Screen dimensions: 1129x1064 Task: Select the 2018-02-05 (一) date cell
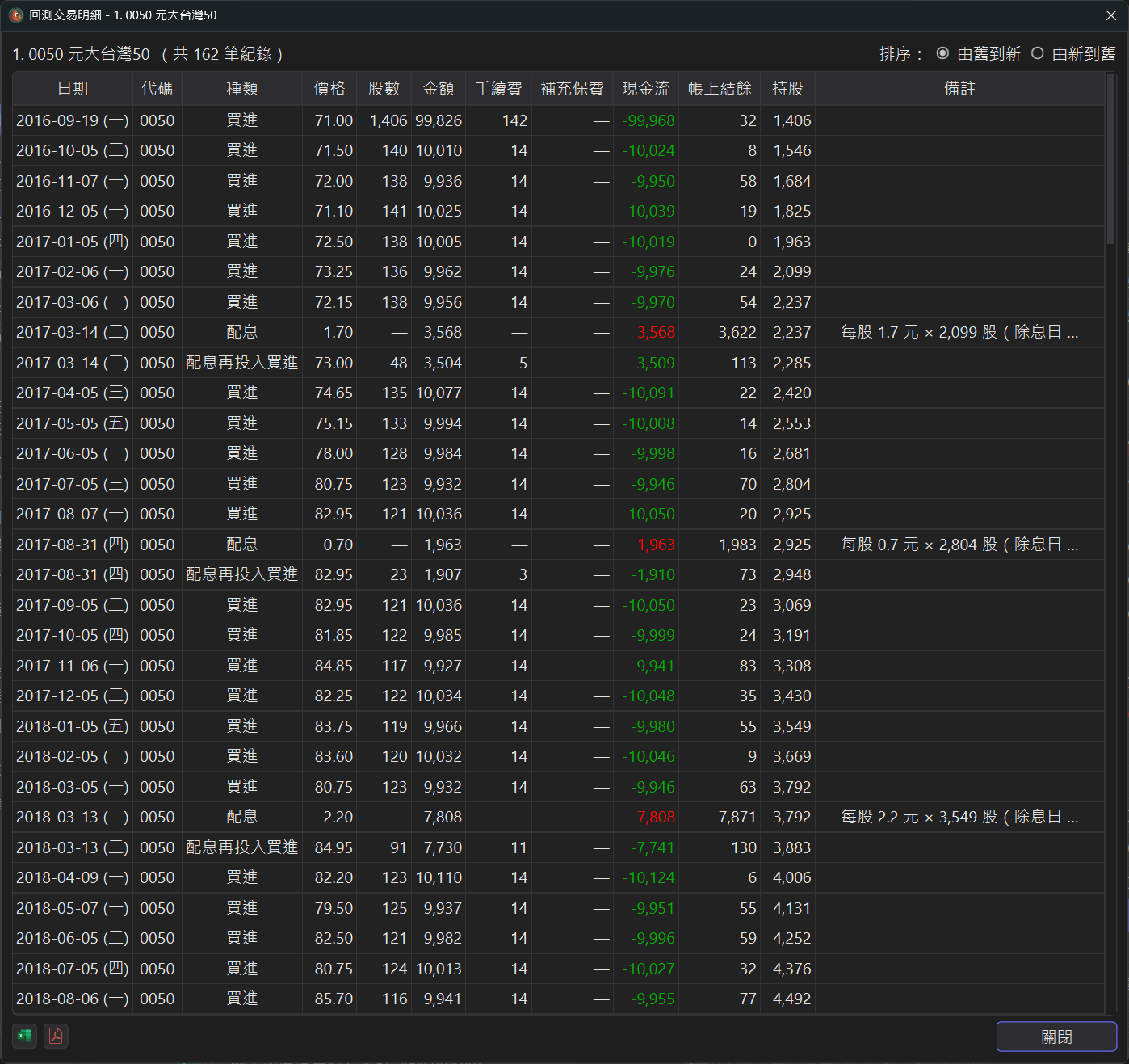pos(73,756)
